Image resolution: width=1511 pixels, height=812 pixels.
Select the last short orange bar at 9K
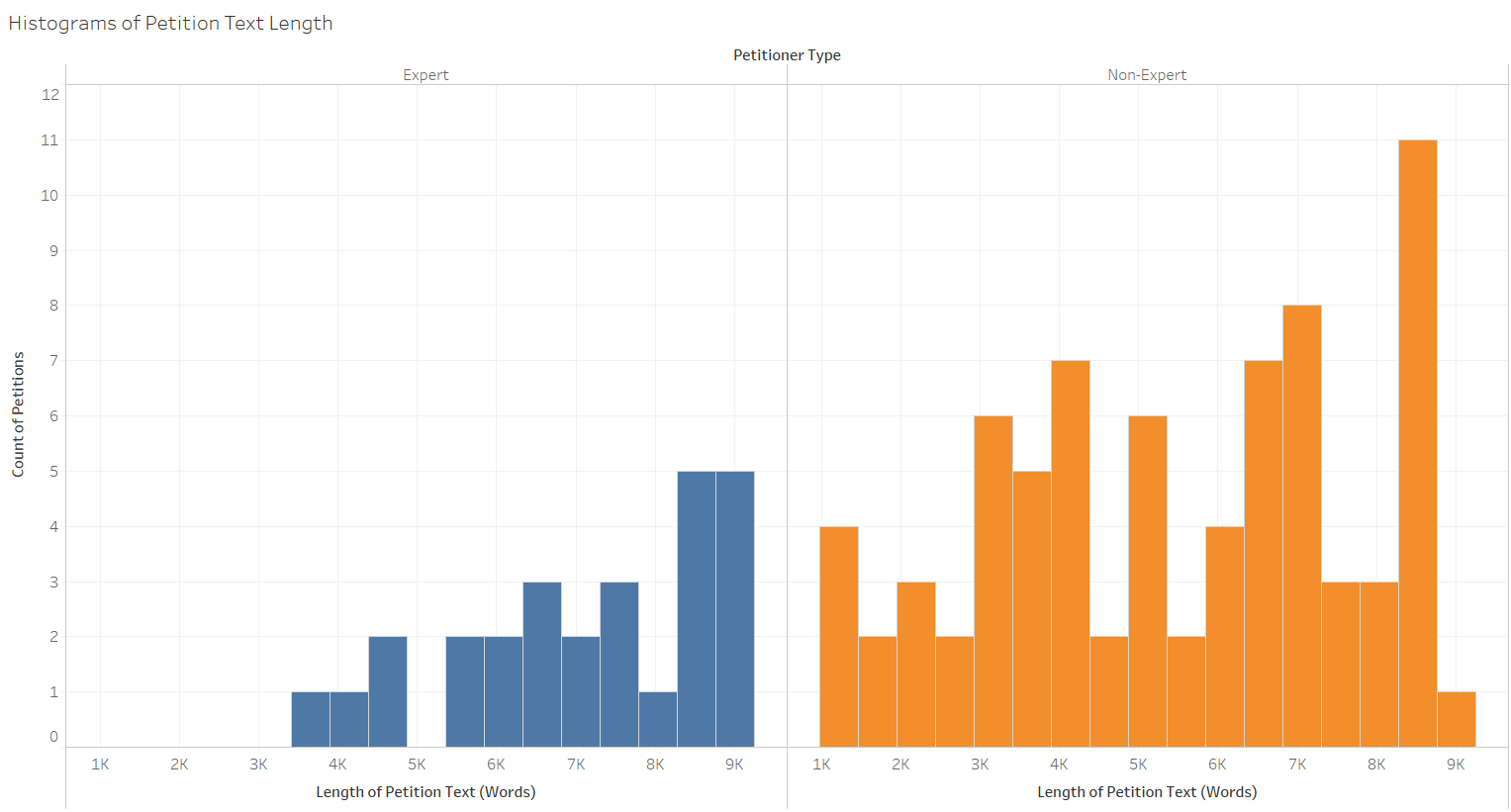coord(1456,719)
